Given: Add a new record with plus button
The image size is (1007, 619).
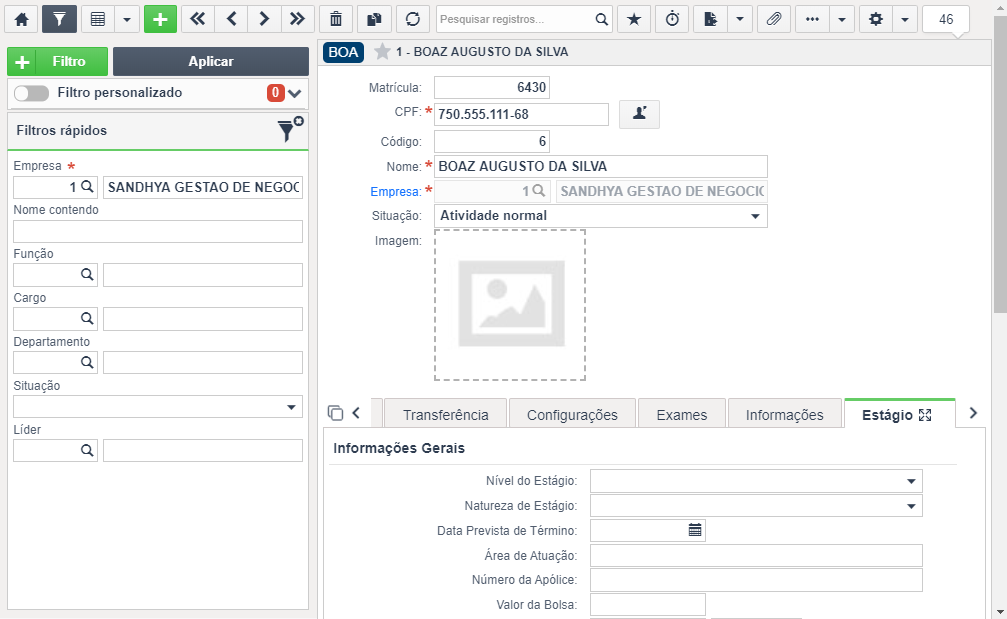Looking at the screenshot, I should [x=160, y=19].
